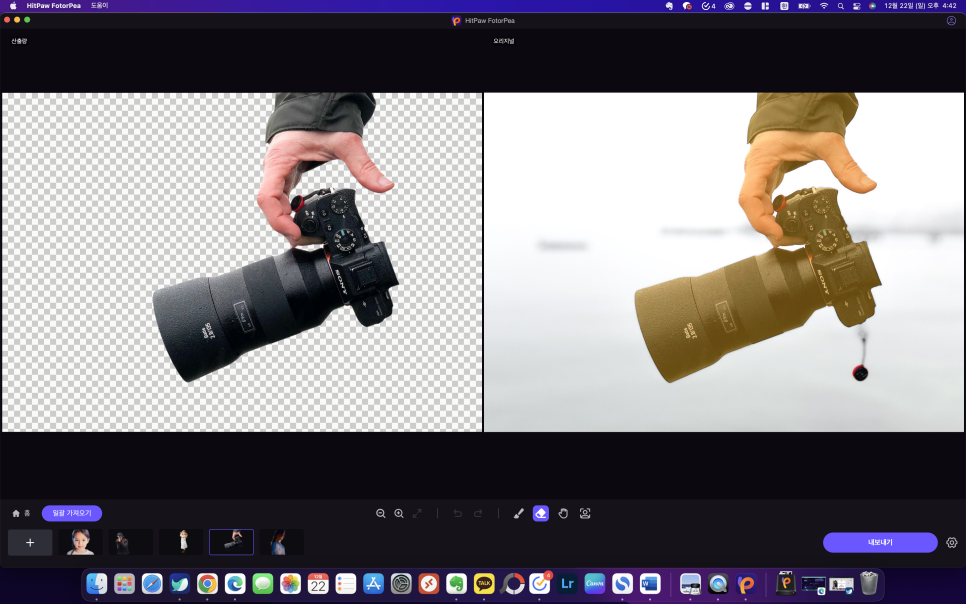The width and height of the screenshot is (966, 604).
Task: Open Control Center in menu bar
Action: click(856, 6)
